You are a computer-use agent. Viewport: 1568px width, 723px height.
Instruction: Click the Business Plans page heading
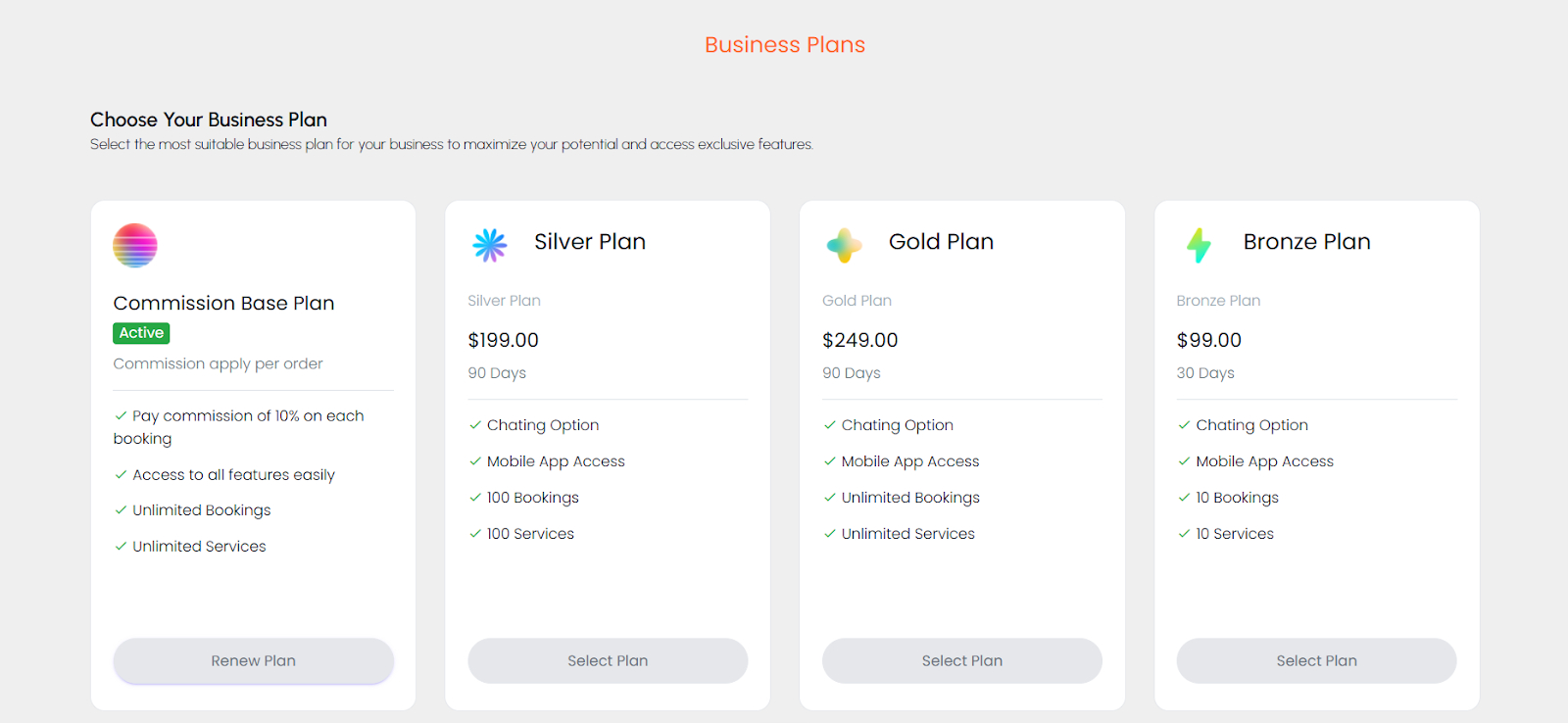pos(785,45)
